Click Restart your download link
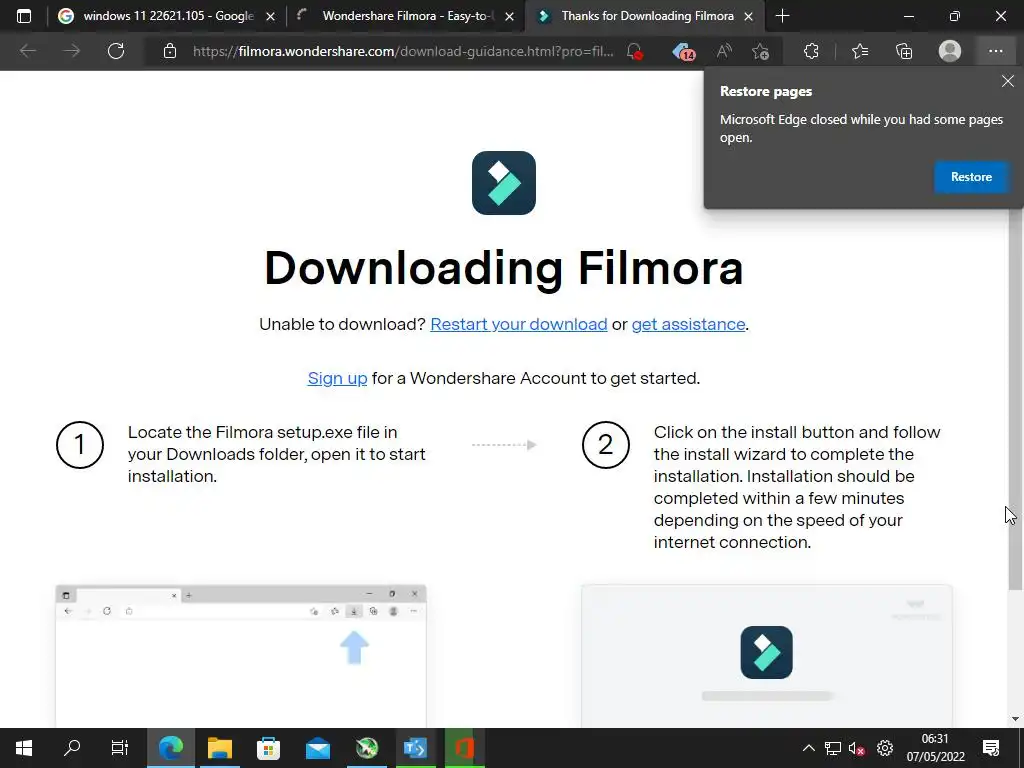This screenshot has height=768, width=1024. tap(519, 325)
